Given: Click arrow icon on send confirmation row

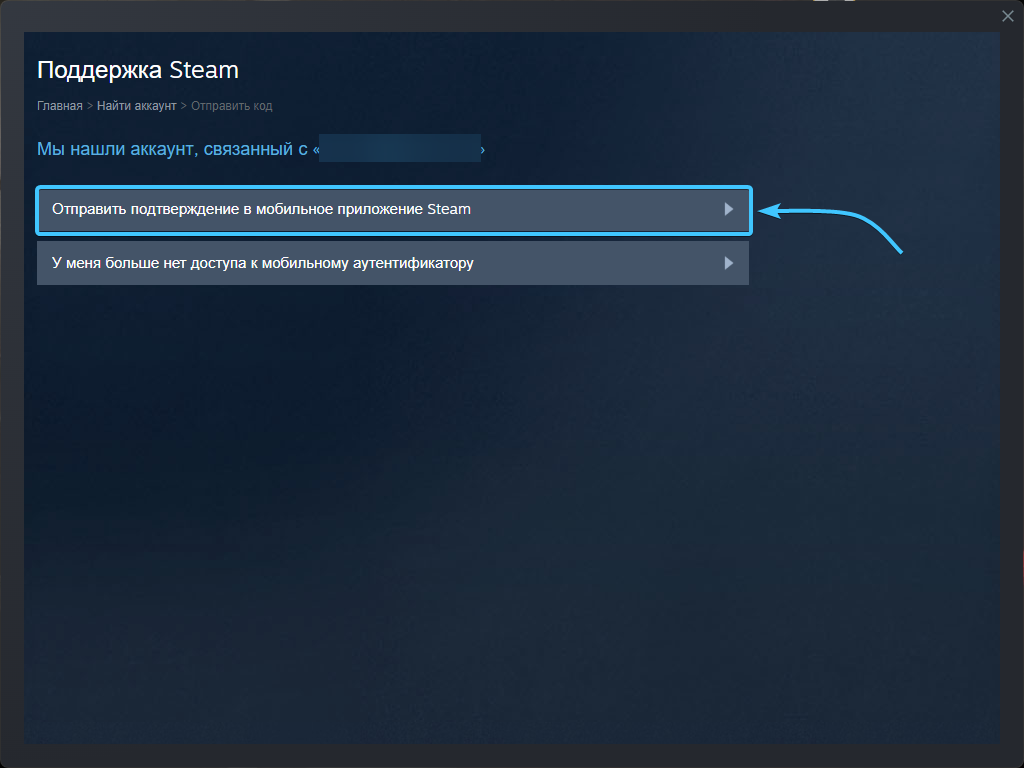Looking at the screenshot, I should (x=729, y=210).
